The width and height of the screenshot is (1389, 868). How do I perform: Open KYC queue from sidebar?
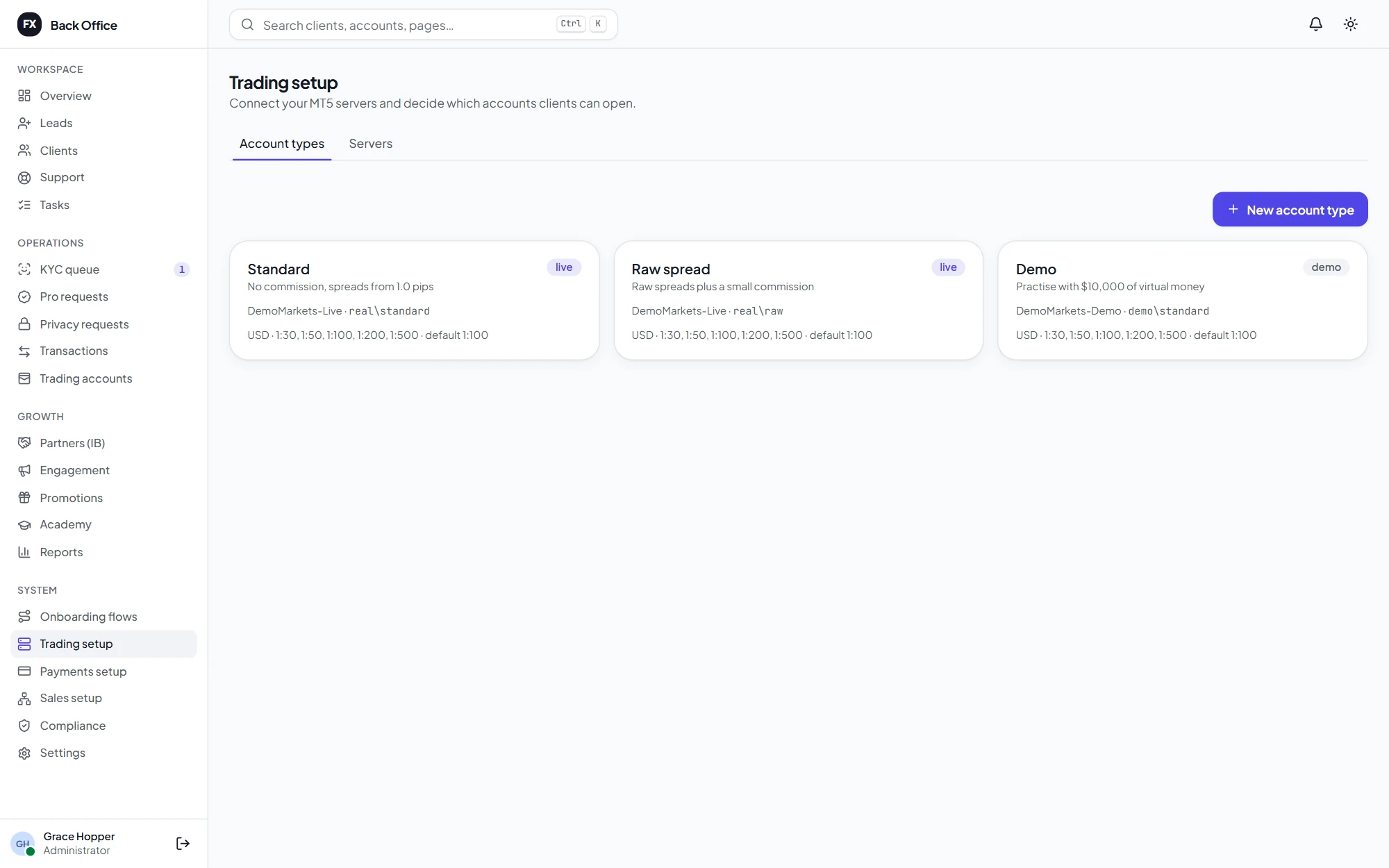(104, 269)
